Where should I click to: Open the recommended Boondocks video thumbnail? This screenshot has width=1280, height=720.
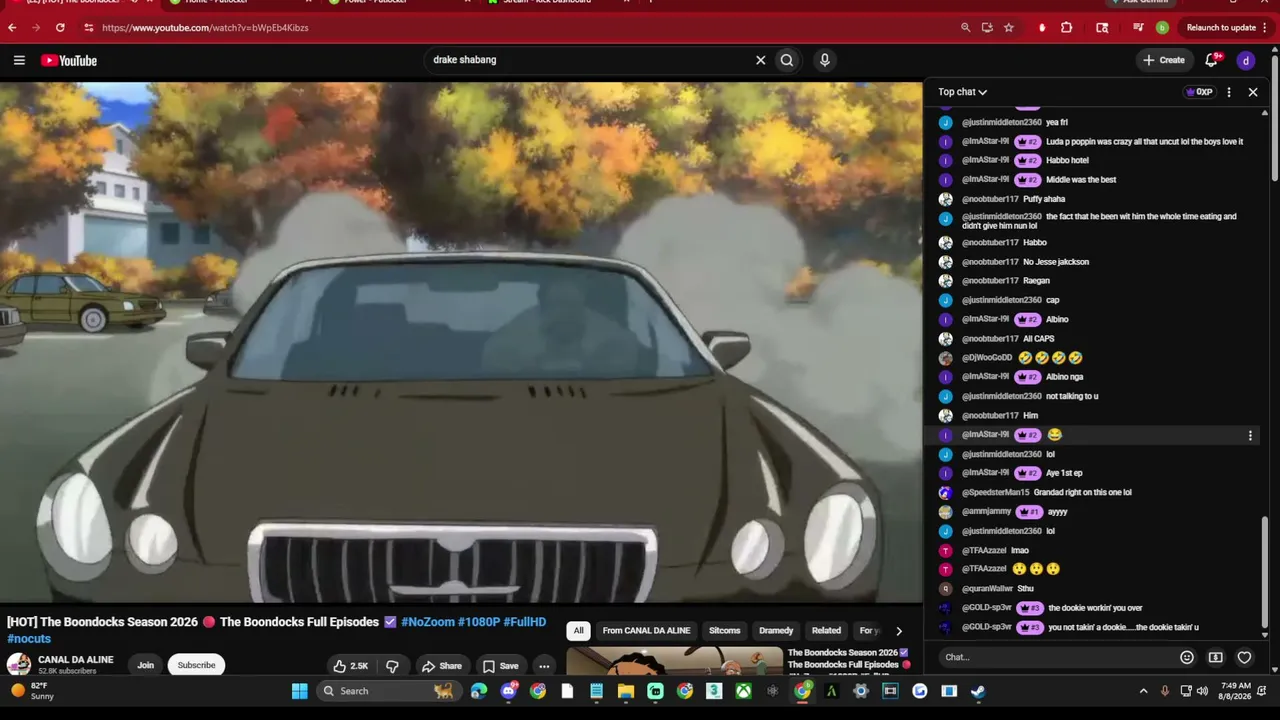click(675, 661)
